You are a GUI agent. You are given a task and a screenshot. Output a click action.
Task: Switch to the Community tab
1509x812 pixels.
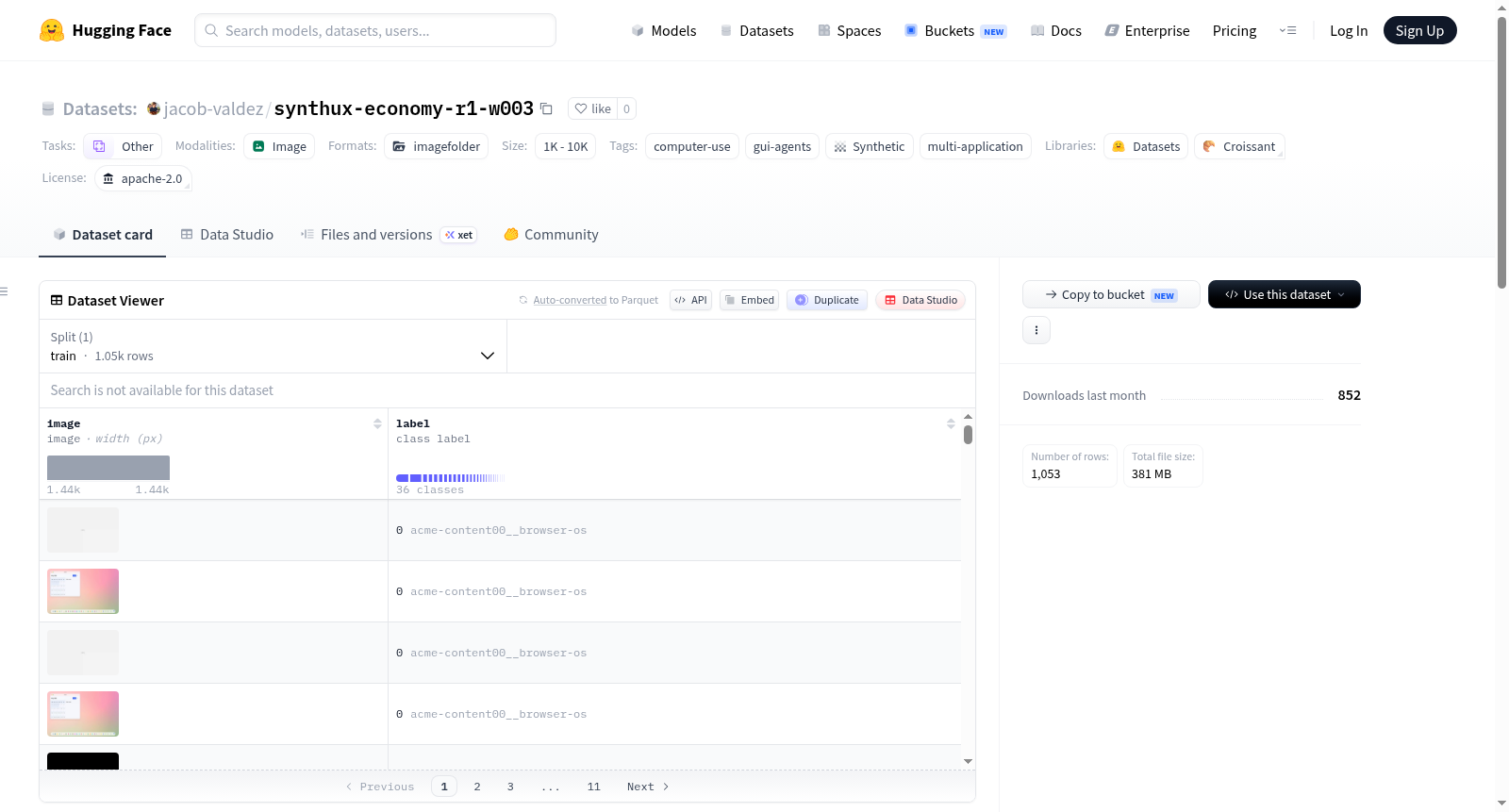[x=551, y=234]
